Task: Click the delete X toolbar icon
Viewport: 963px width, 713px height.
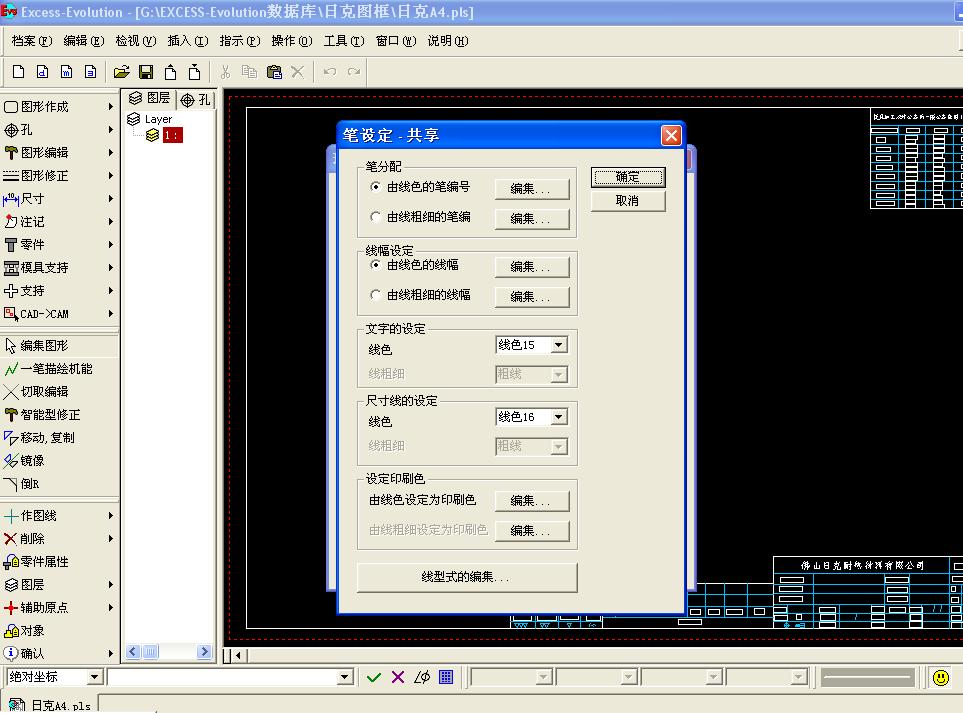Action: click(298, 72)
